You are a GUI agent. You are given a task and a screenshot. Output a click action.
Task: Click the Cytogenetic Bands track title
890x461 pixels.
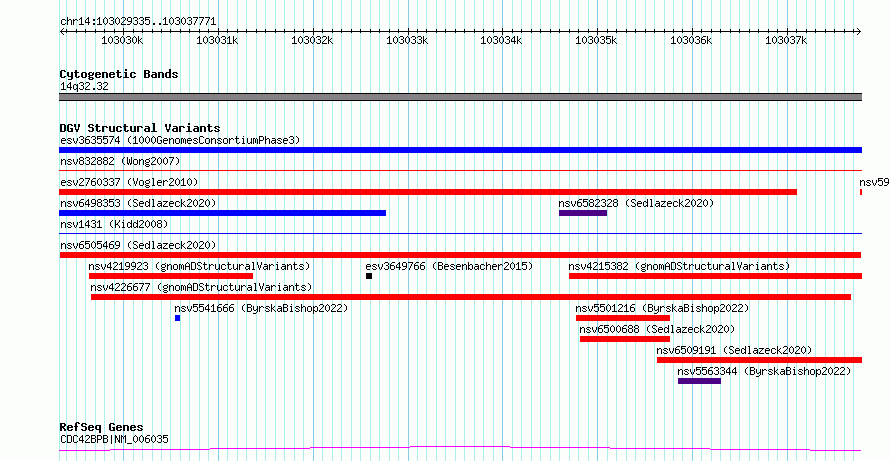[x=119, y=74]
